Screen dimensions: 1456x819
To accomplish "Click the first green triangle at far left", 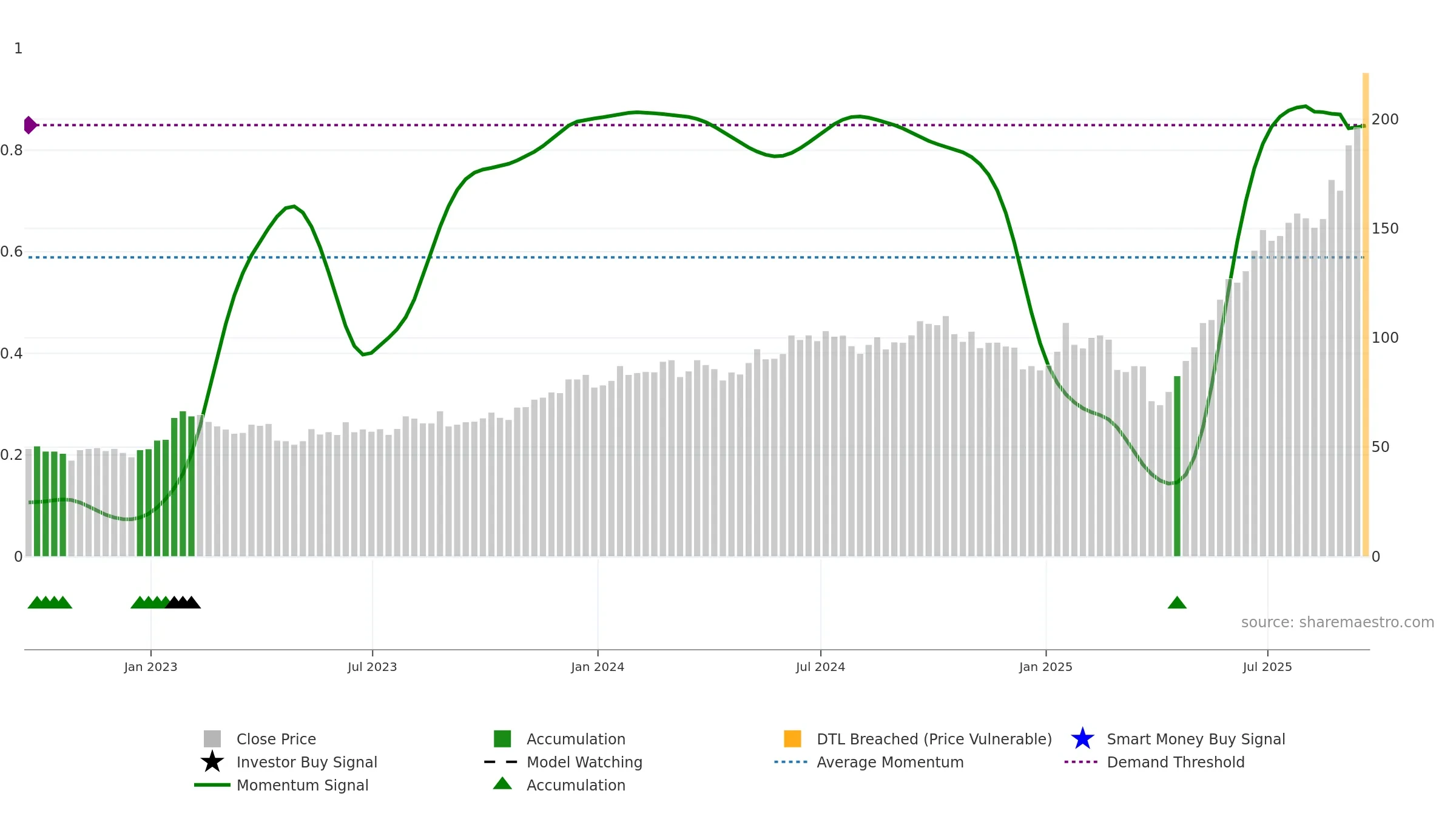I will (x=36, y=602).
